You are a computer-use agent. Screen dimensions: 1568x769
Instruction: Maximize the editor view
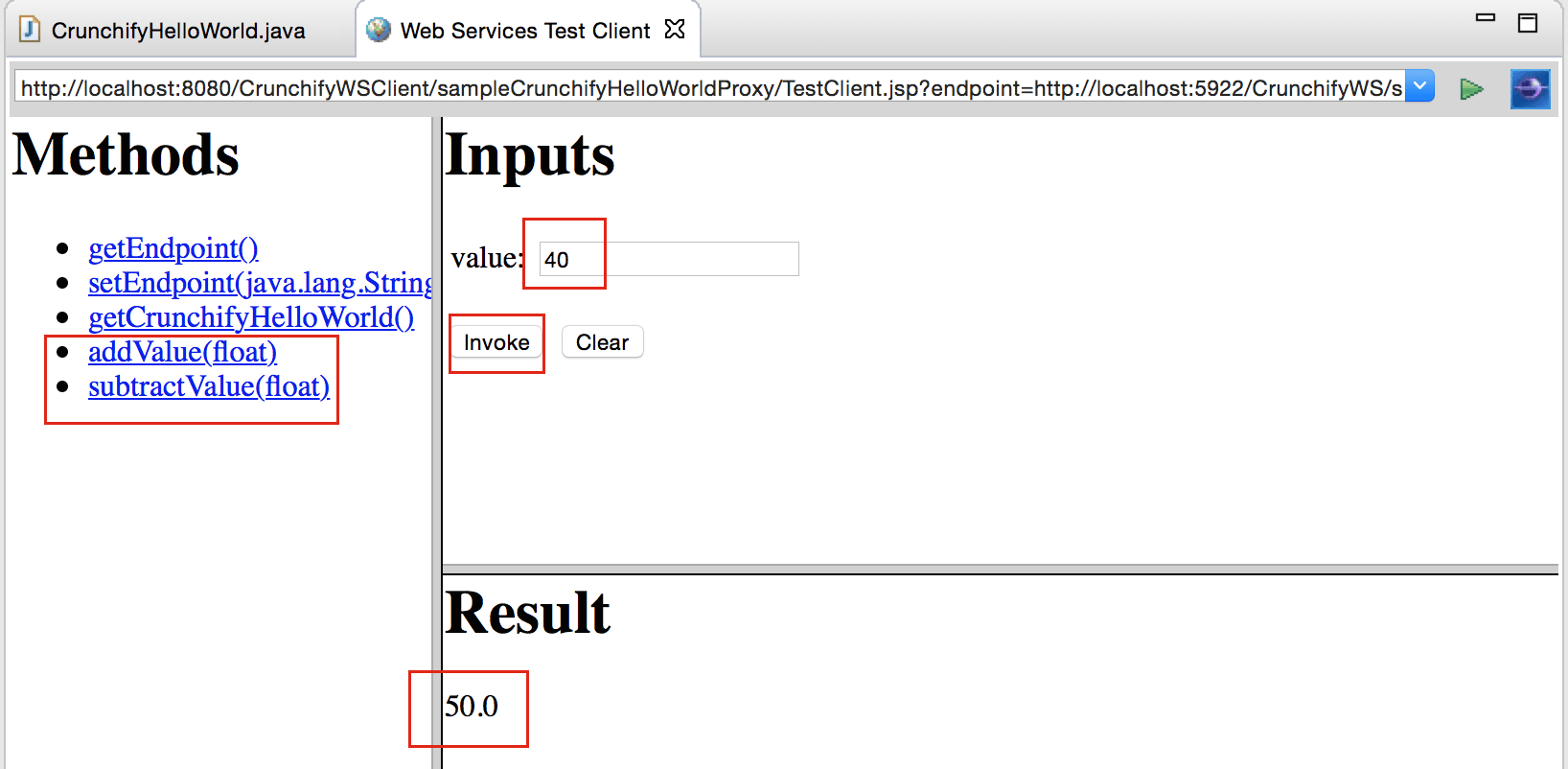pos(1528,22)
